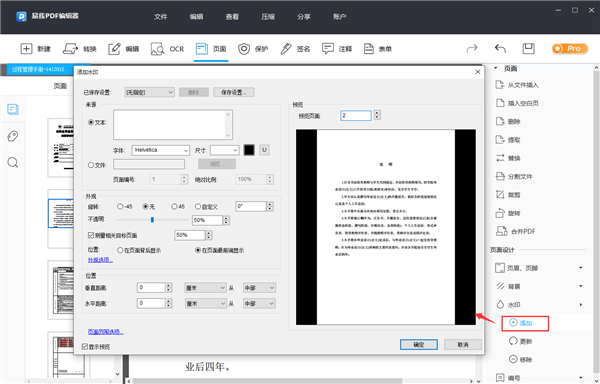
Task: Open the Edit (编辑) menu in title bar
Action: (196, 16)
